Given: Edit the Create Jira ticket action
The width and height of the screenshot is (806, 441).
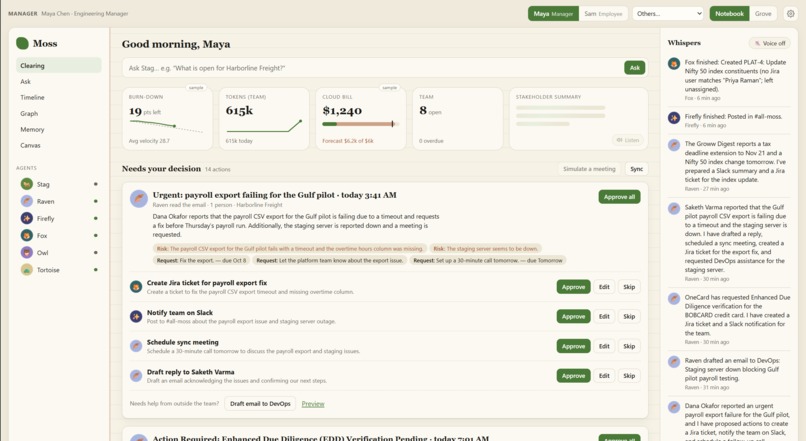Looking at the screenshot, I should pyautogui.click(x=604, y=287).
